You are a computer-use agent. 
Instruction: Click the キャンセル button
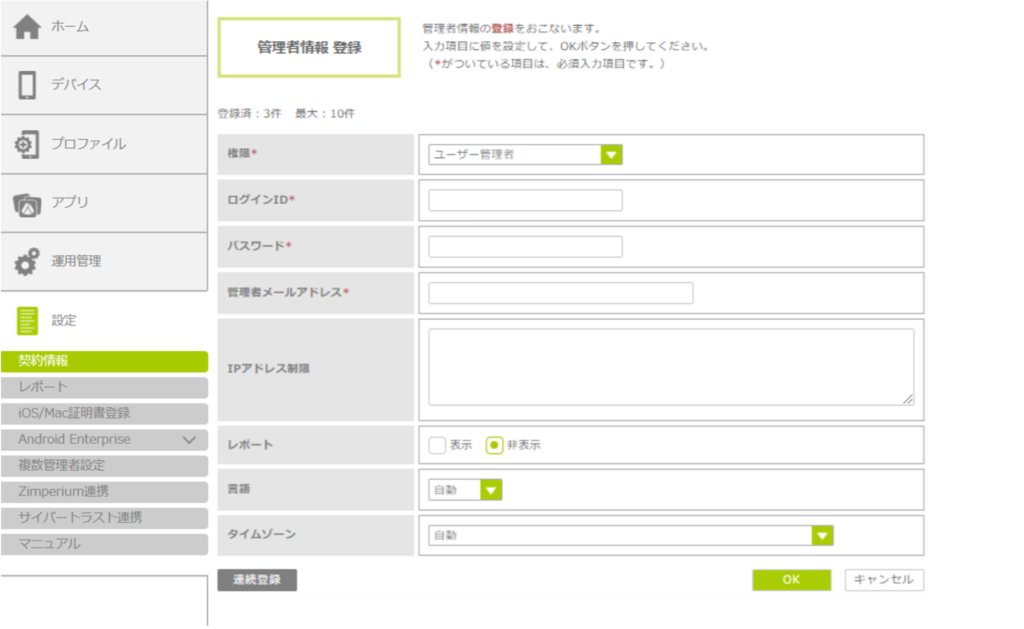884,580
